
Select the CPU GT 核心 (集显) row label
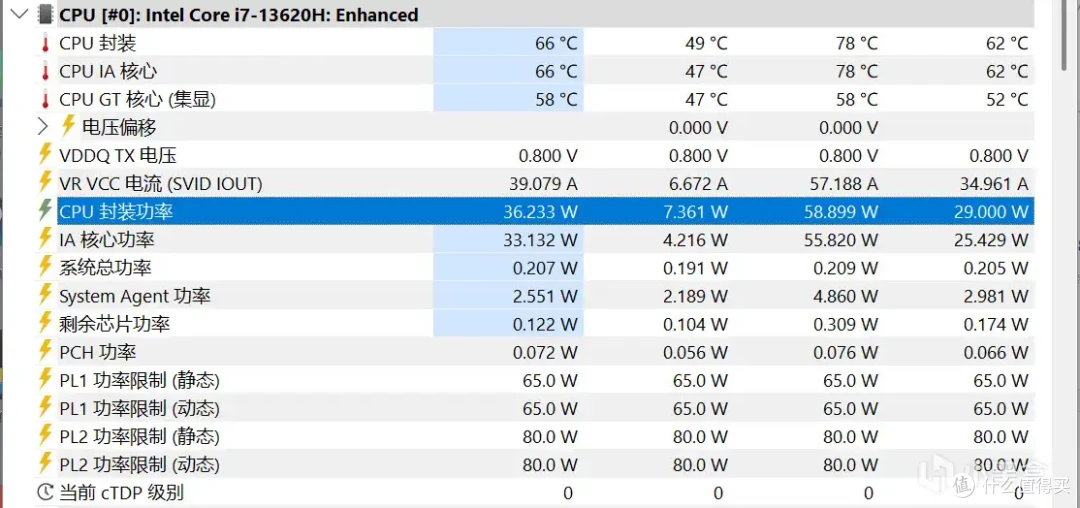(138, 100)
